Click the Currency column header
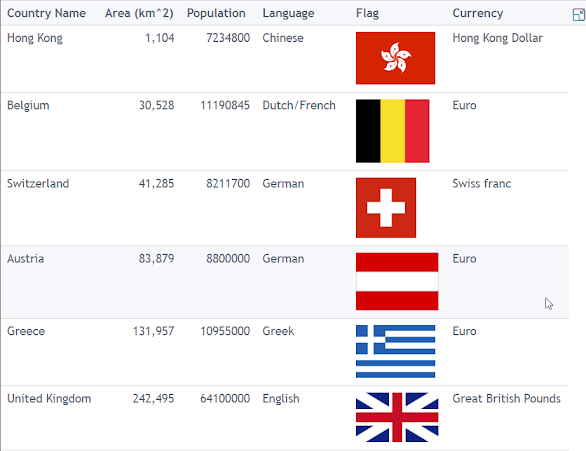The image size is (586, 451). pos(478,13)
